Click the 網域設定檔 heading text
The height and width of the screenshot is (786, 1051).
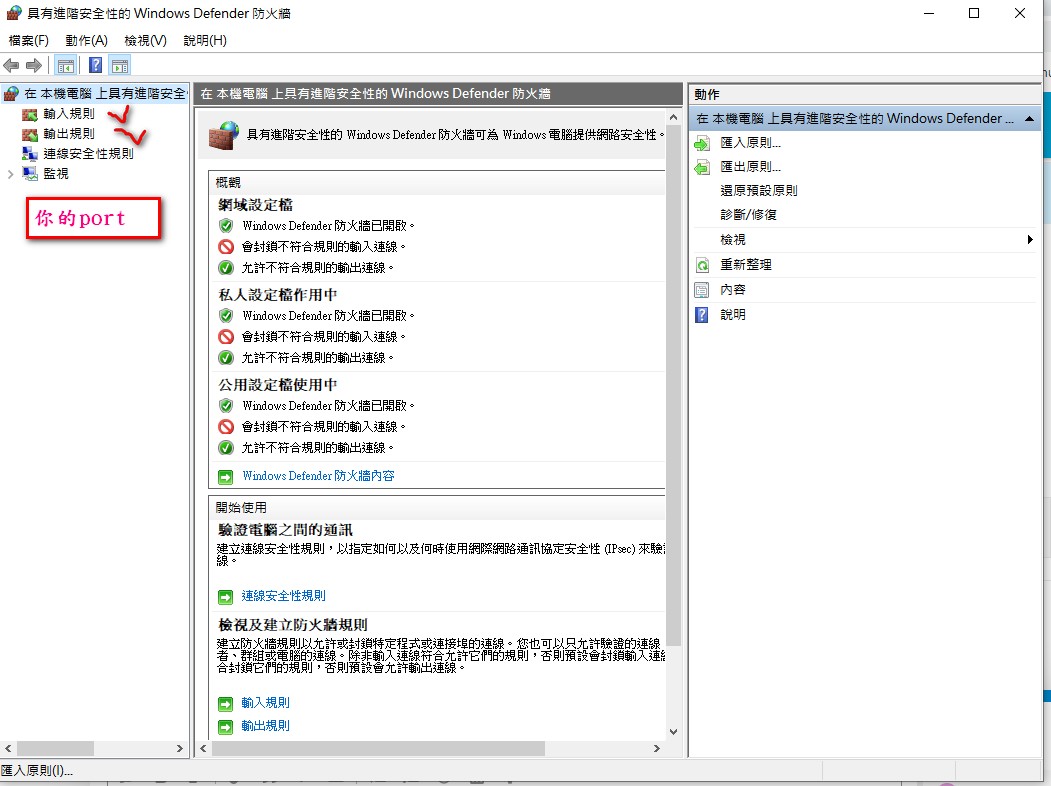[x=256, y=205]
